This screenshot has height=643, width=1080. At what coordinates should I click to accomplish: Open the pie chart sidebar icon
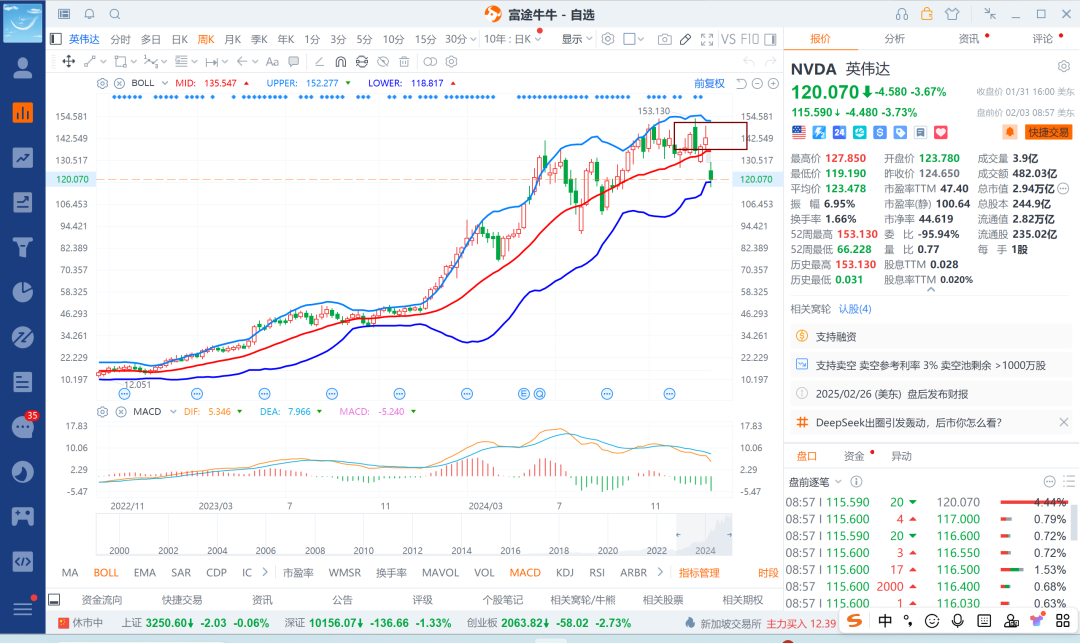pyautogui.click(x=23, y=292)
